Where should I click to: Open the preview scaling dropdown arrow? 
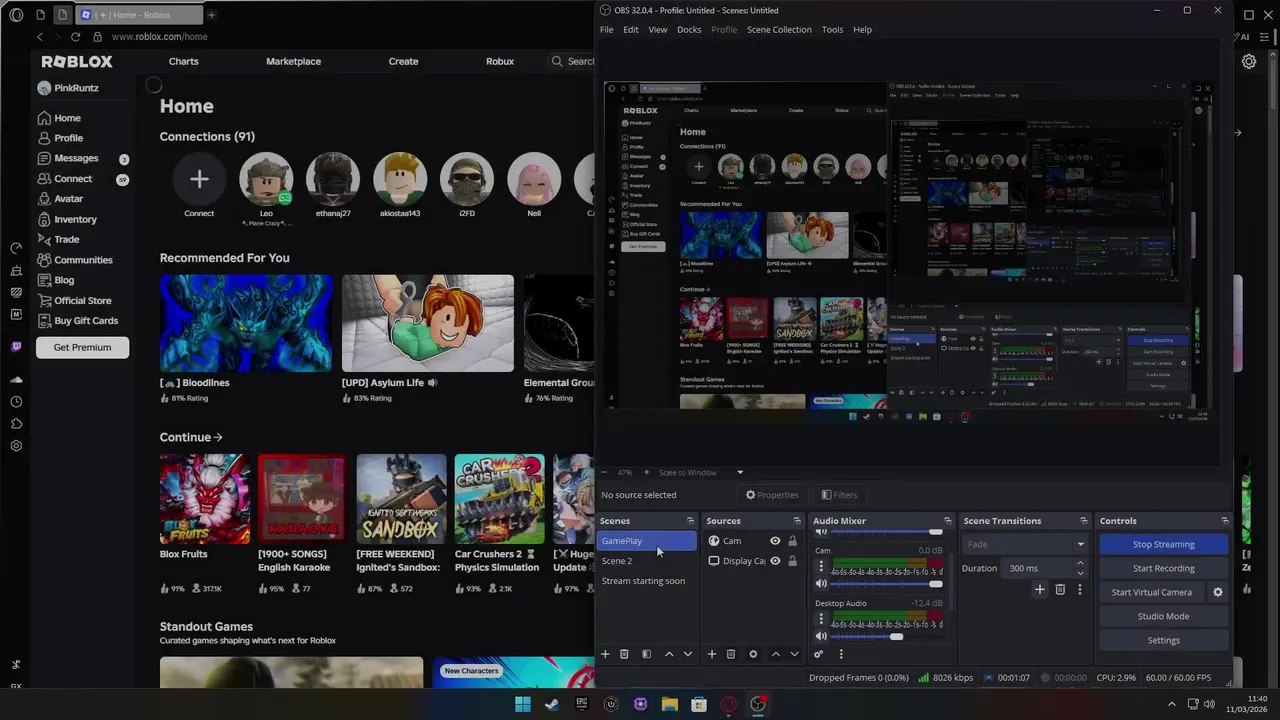(740, 472)
